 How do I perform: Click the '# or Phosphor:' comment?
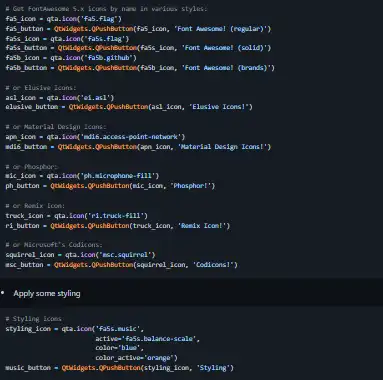[x=31, y=167]
